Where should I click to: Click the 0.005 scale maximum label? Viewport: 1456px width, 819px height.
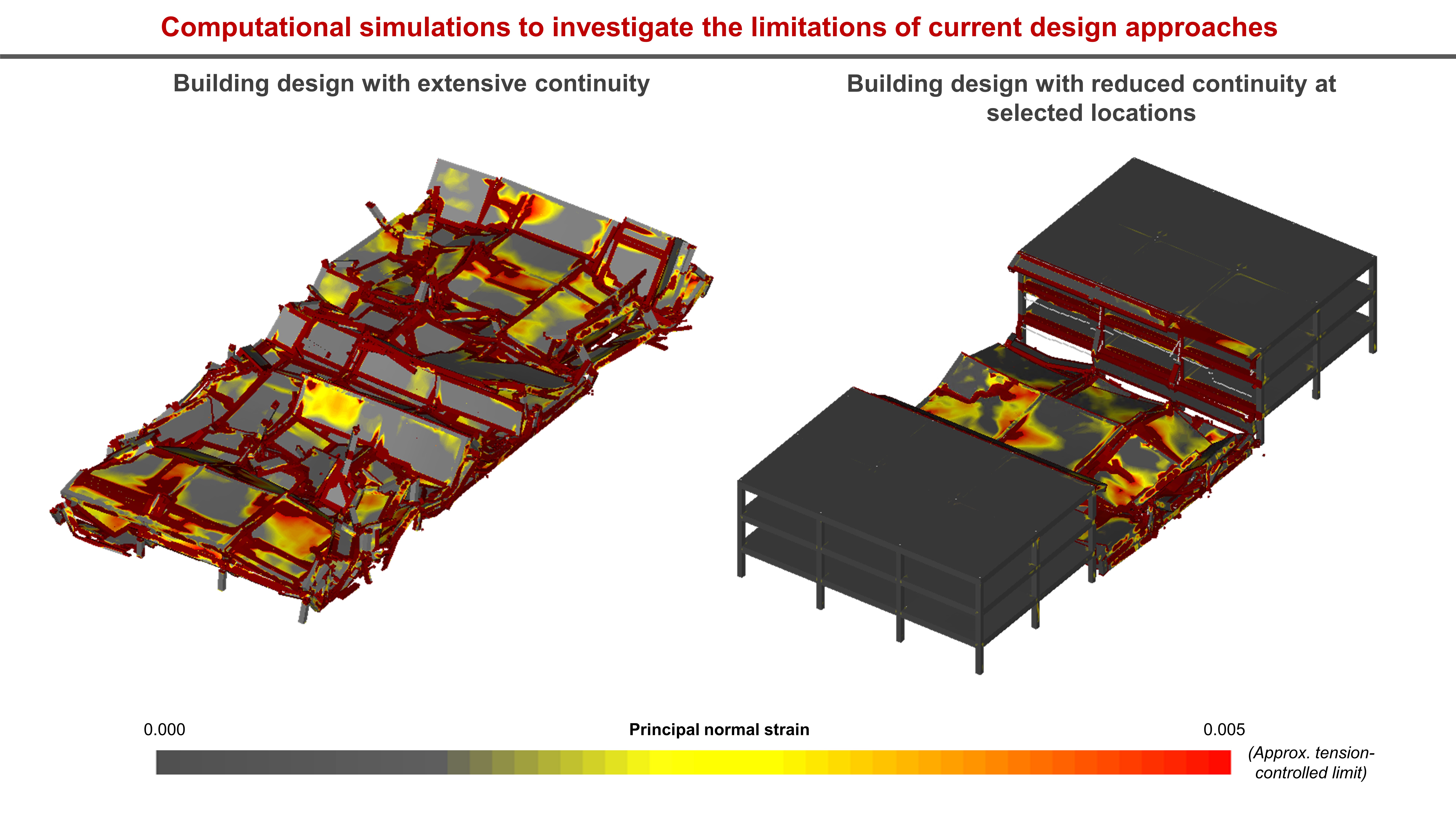(1224, 729)
